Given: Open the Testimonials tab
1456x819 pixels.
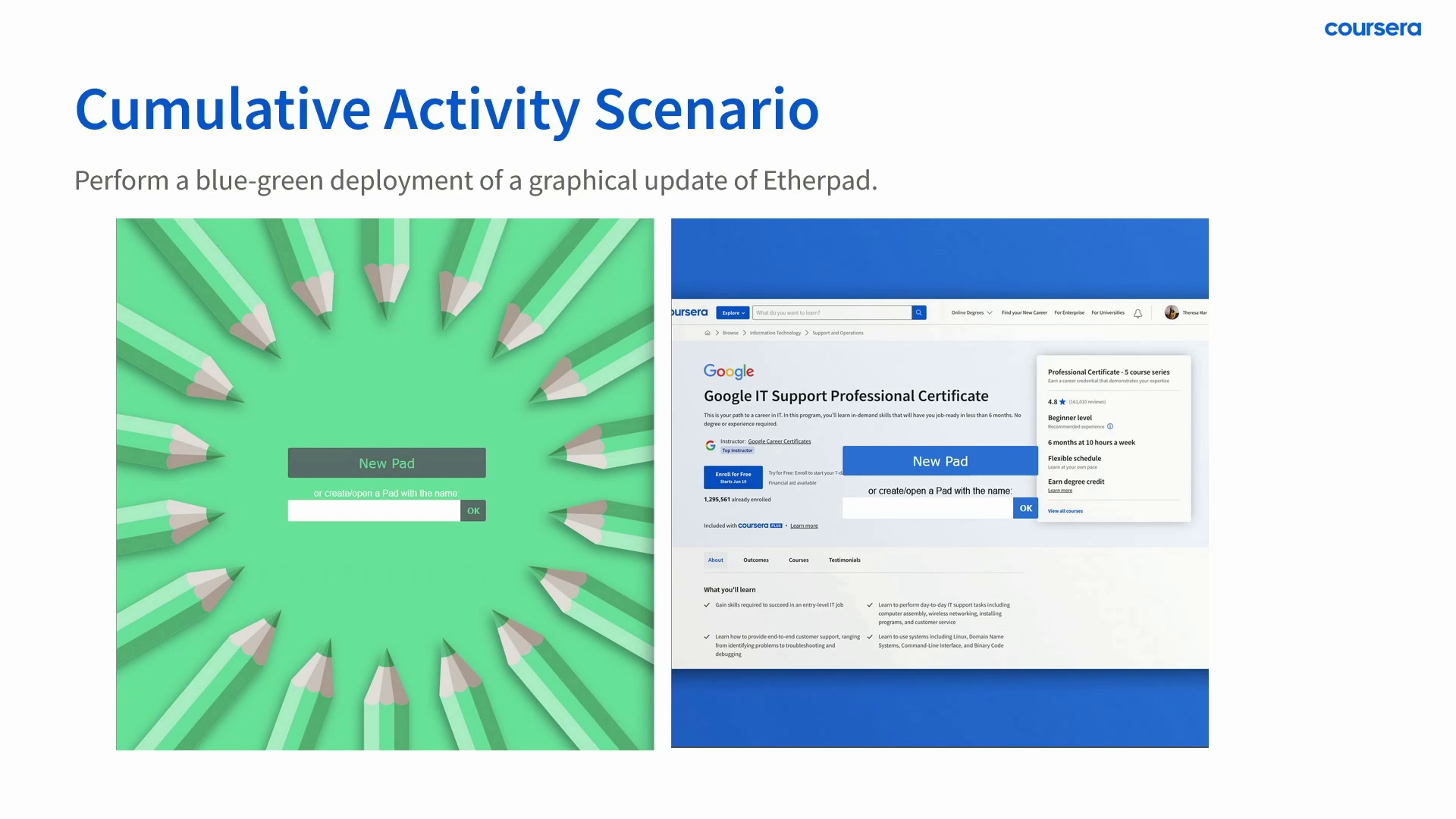Looking at the screenshot, I should [x=844, y=560].
